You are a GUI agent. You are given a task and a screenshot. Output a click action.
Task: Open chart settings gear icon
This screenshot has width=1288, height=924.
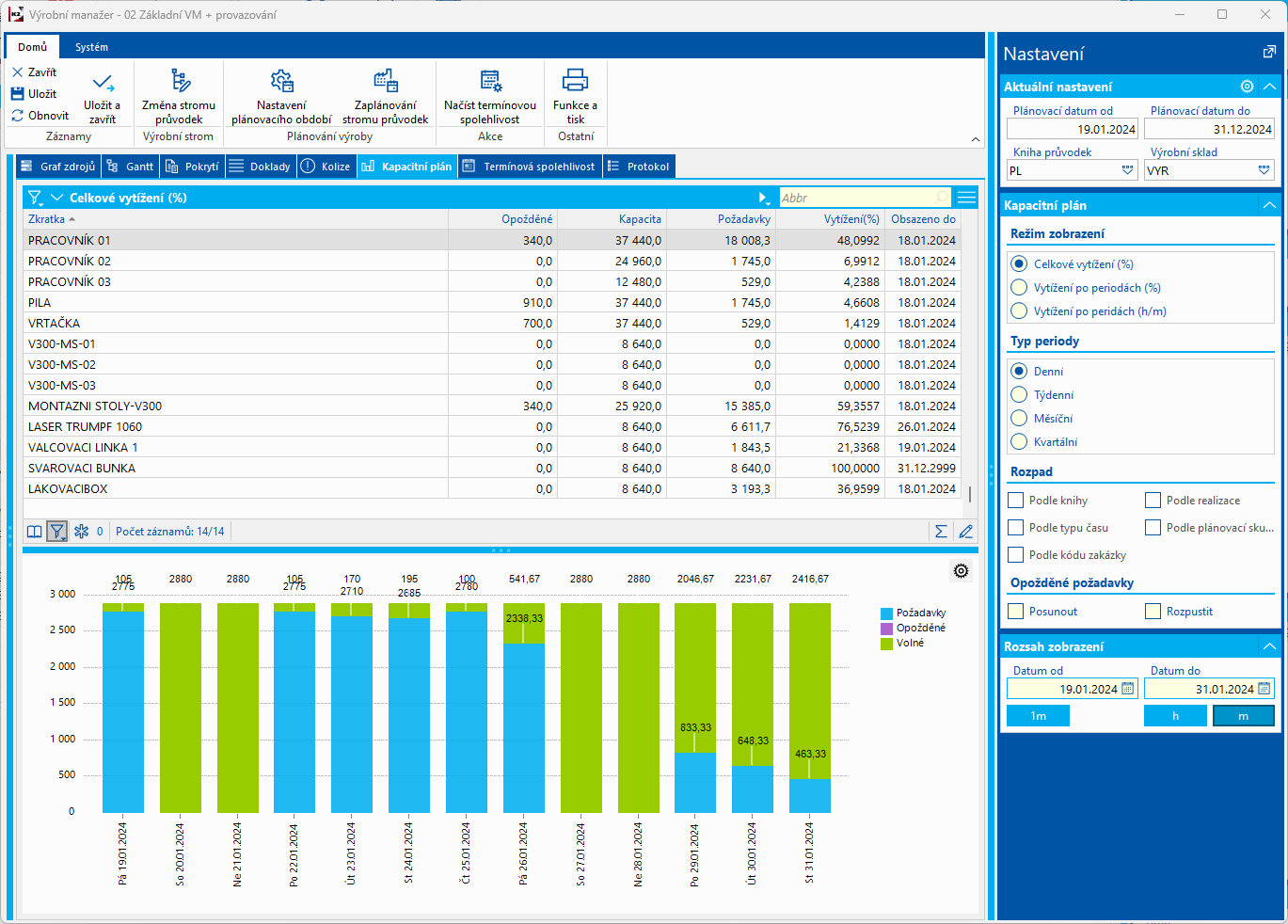click(x=961, y=571)
